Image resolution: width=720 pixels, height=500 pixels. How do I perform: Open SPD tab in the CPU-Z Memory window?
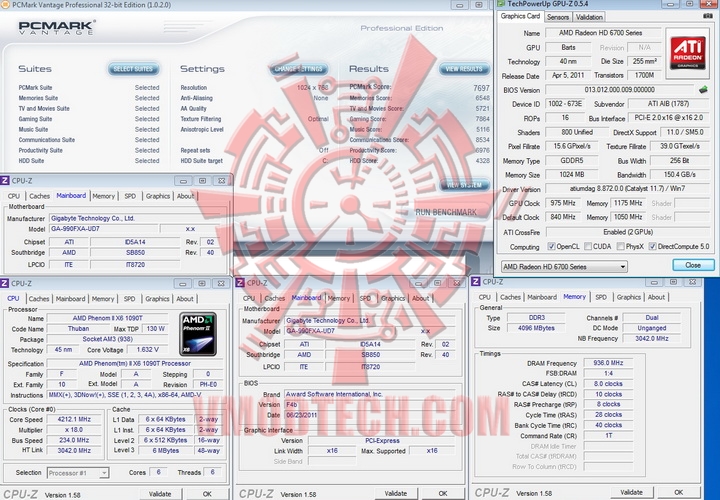tap(601, 297)
